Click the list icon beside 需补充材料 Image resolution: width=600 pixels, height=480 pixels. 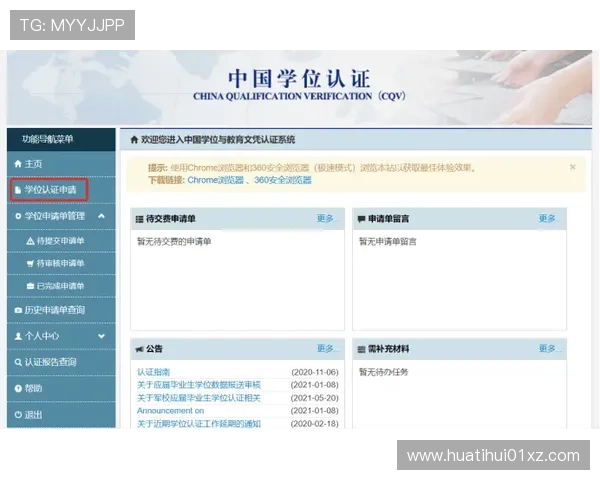(361, 349)
